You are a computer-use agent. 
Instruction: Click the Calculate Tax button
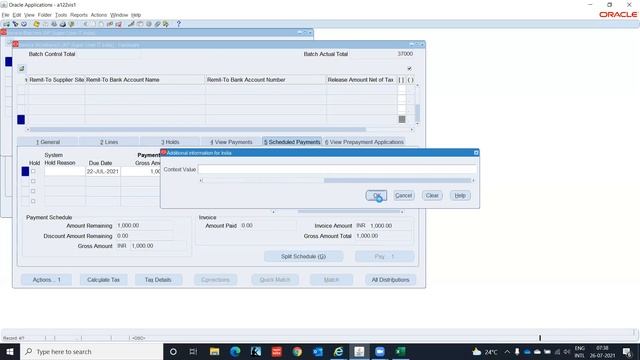pos(103,280)
